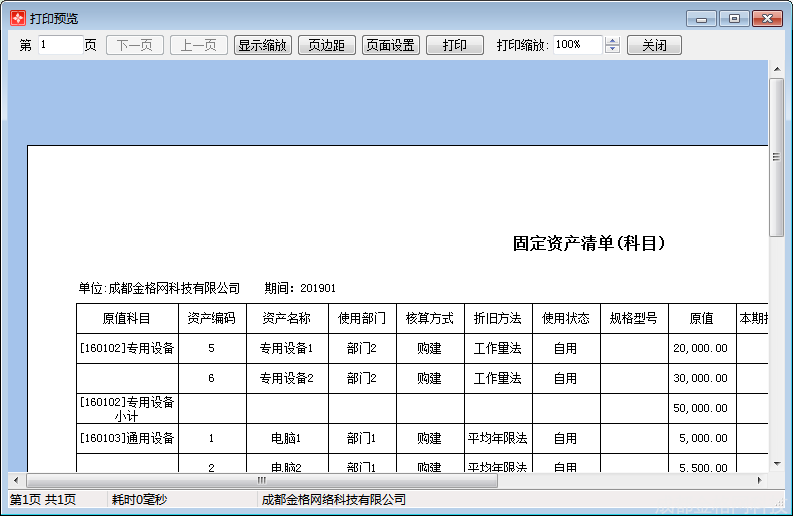Print the document with 打印 button

point(455,45)
